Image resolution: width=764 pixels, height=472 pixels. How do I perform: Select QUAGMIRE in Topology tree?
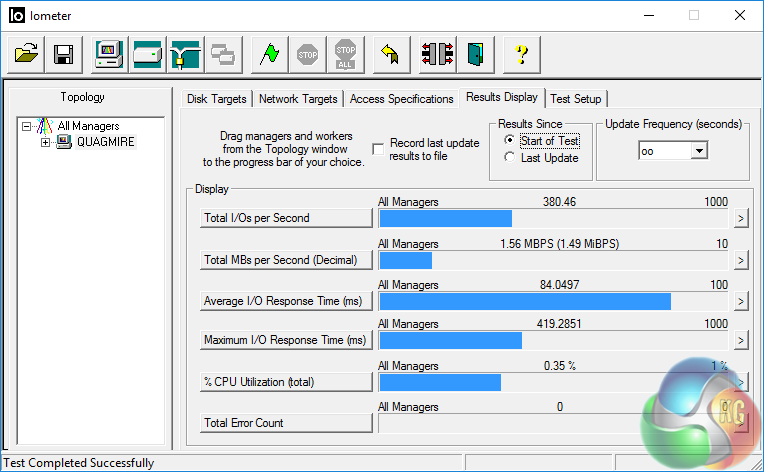coord(106,142)
